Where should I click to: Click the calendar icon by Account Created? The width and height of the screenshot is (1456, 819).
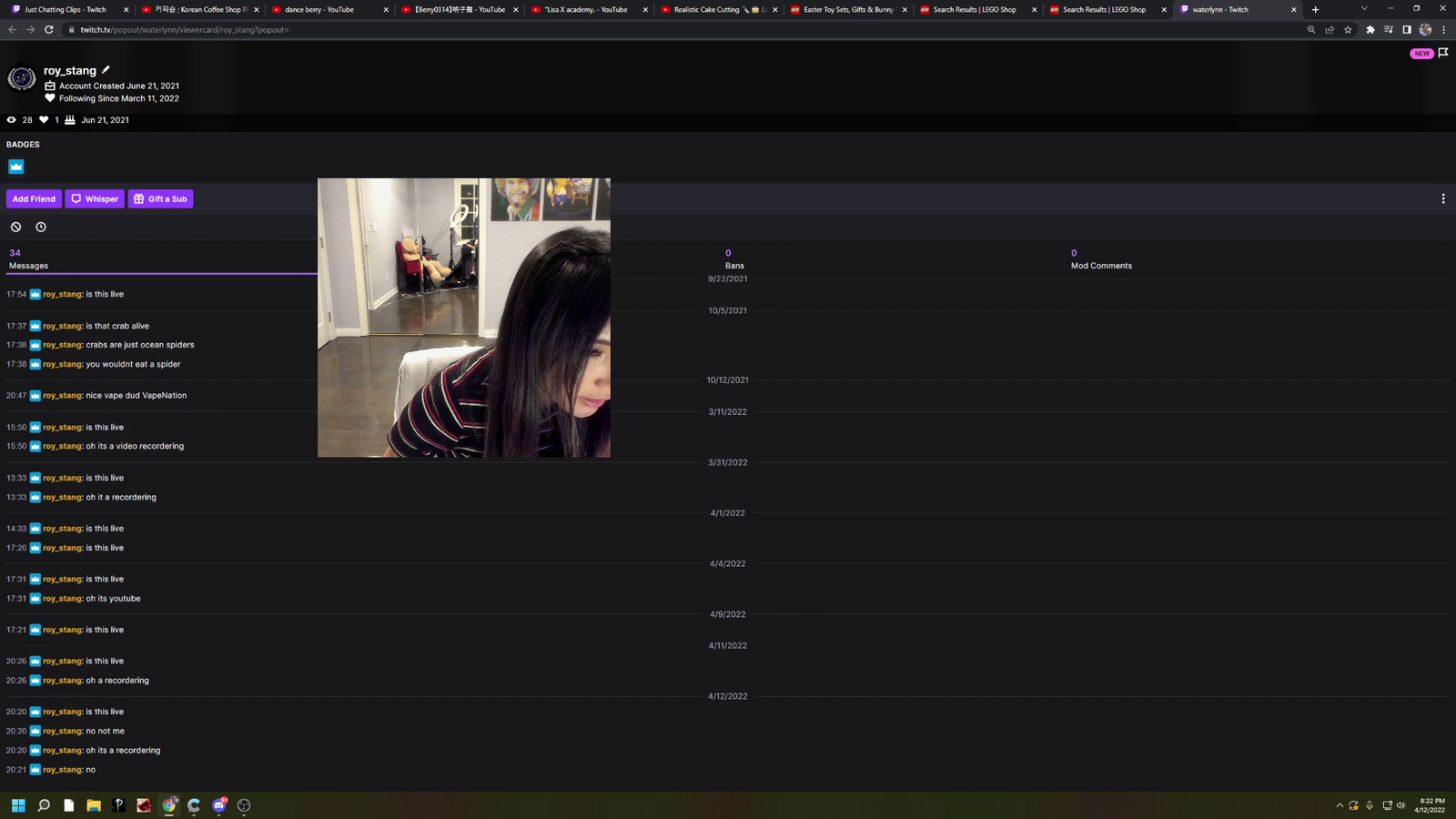(50, 86)
